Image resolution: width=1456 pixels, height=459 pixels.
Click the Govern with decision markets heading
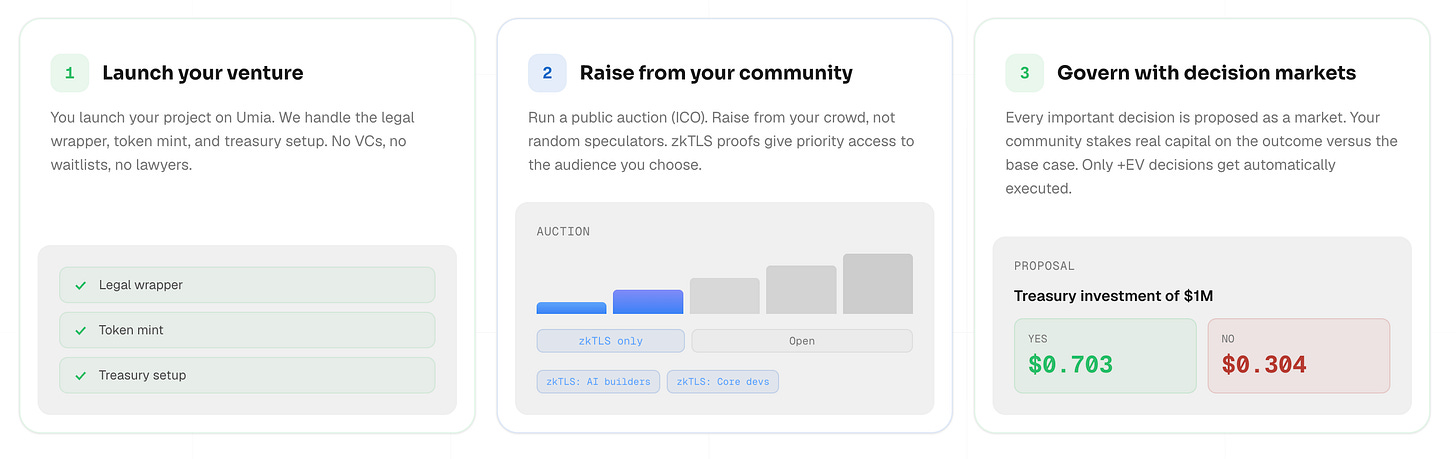pyautogui.click(x=1207, y=73)
